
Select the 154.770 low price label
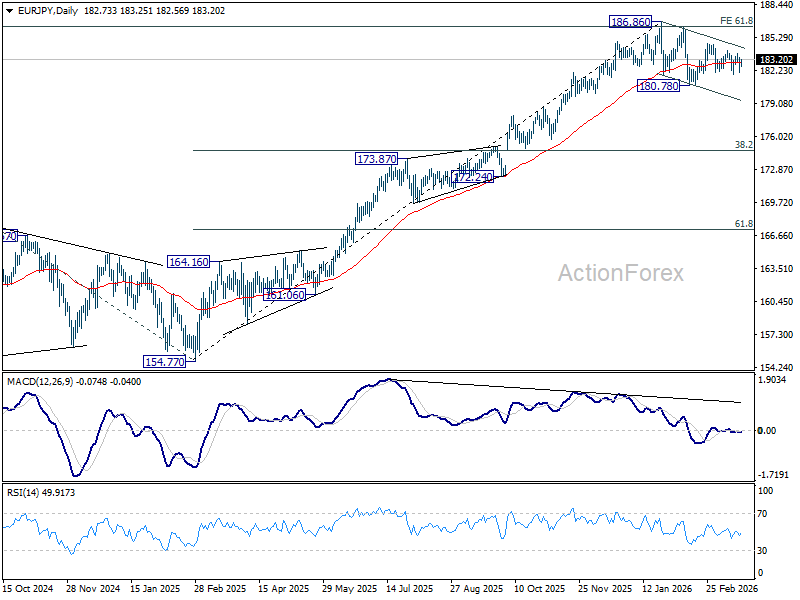pos(164,362)
